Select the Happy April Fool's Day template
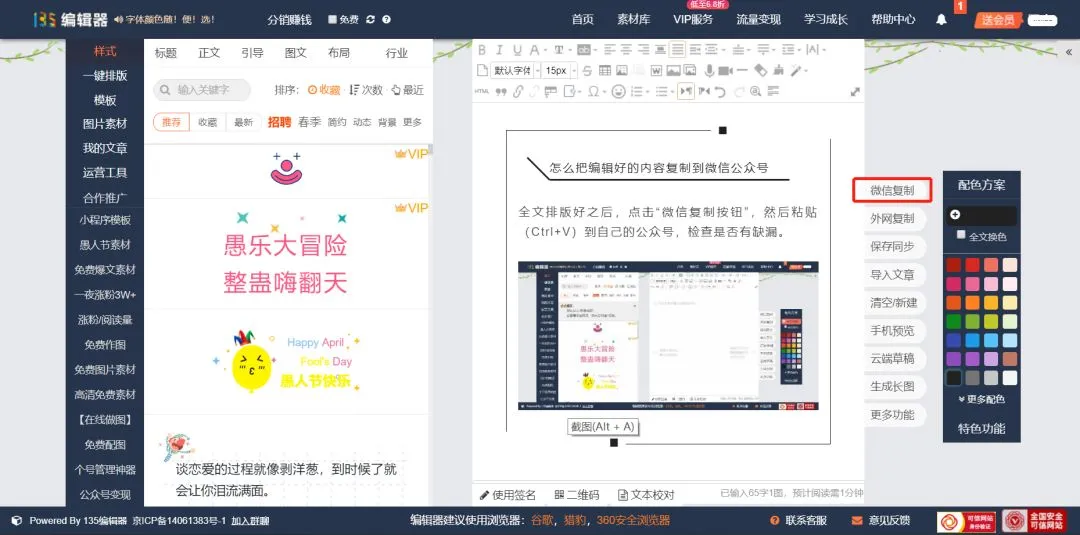The width and height of the screenshot is (1080, 535). (x=286, y=361)
